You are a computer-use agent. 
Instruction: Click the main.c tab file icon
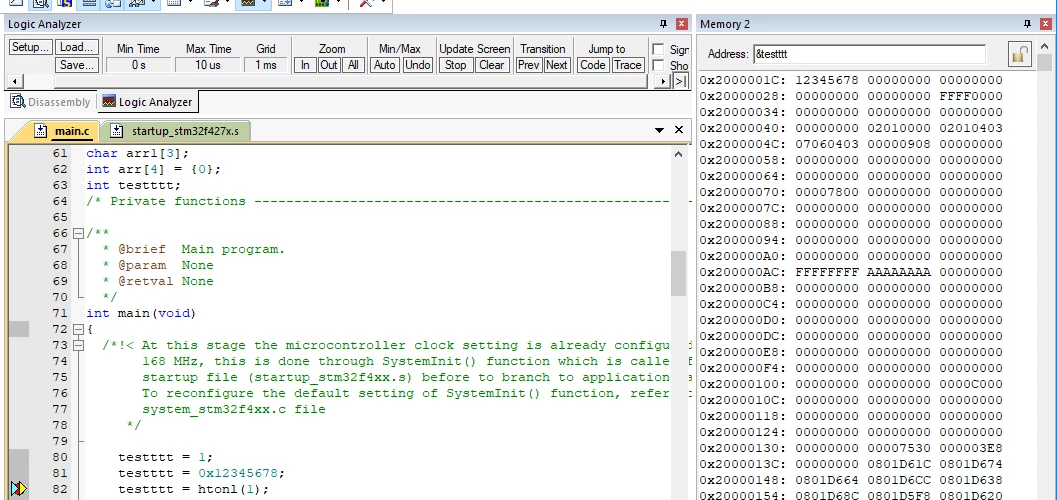point(41,131)
